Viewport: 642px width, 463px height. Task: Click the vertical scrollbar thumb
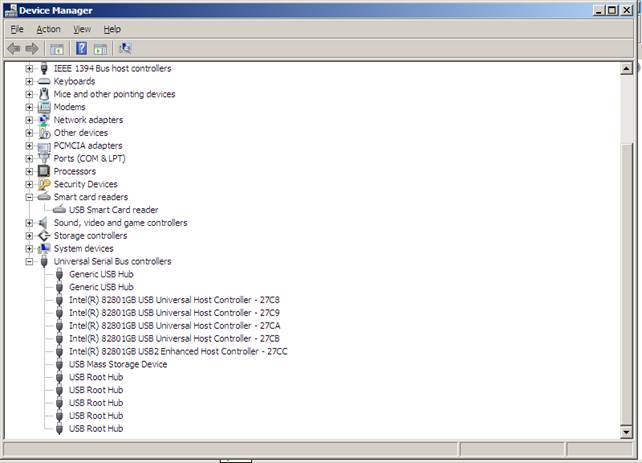tap(626, 284)
